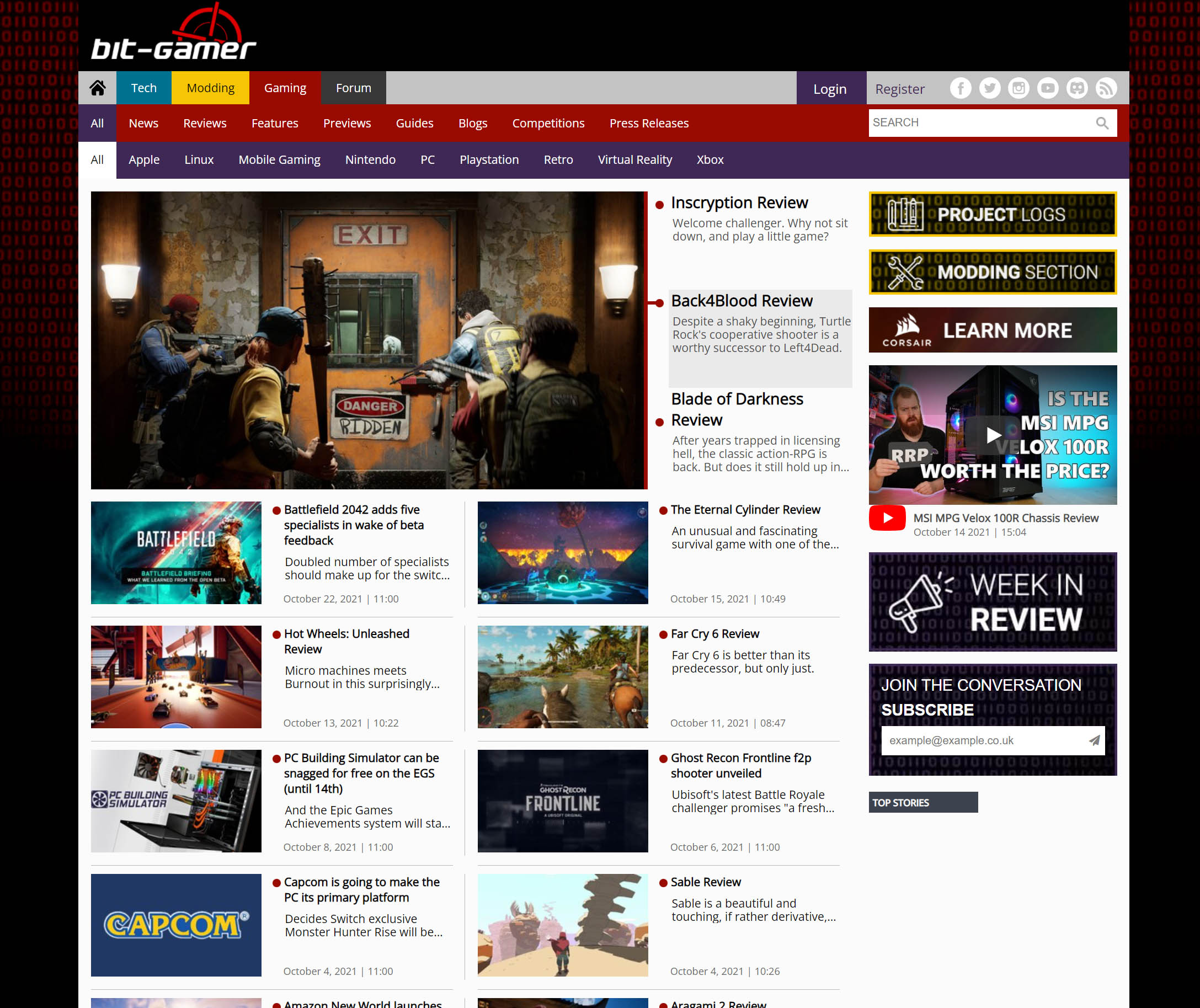Filter by News
Image resolution: width=1200 pixels, height=1008 pixels.
(x=143, y=123)
